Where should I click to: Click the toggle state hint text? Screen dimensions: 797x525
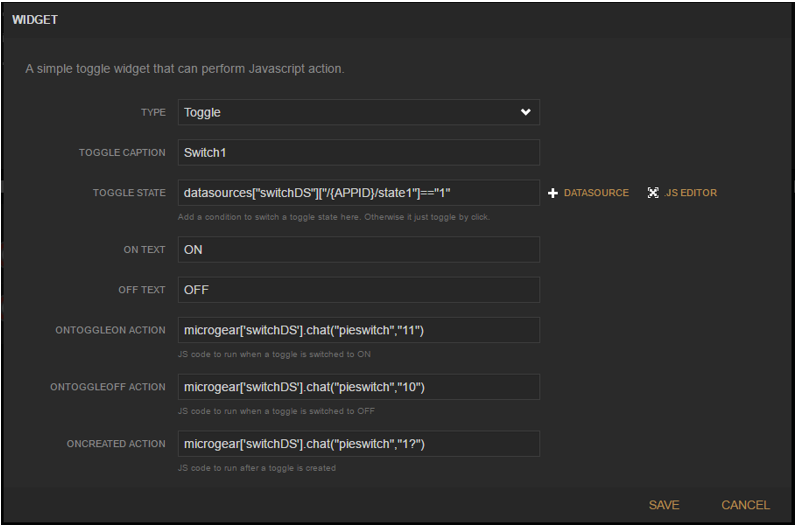pyautogui.click(x=333, y=217)
